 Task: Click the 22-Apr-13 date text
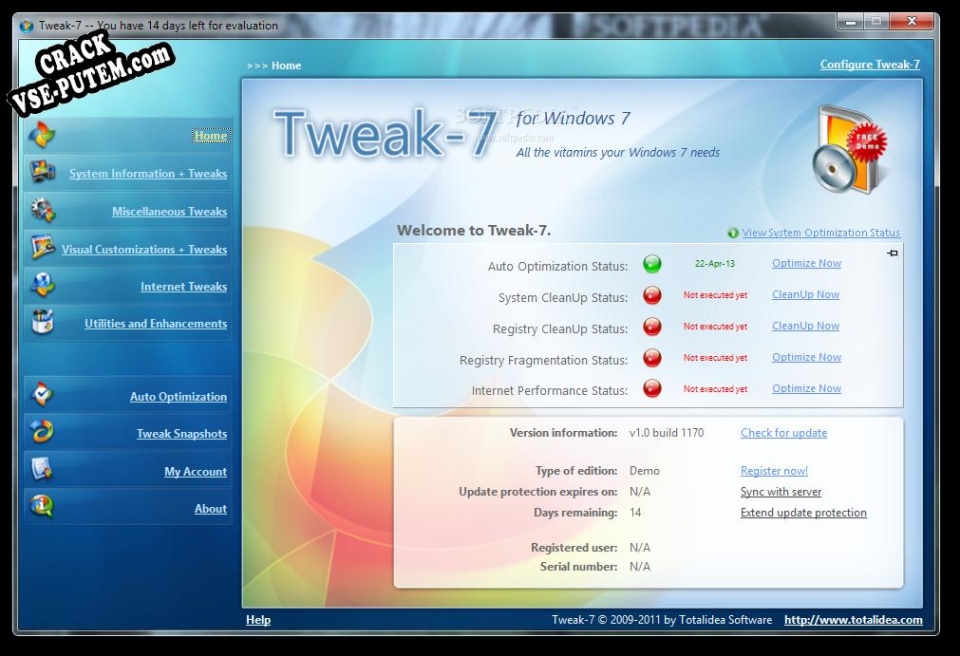[714, 264]
